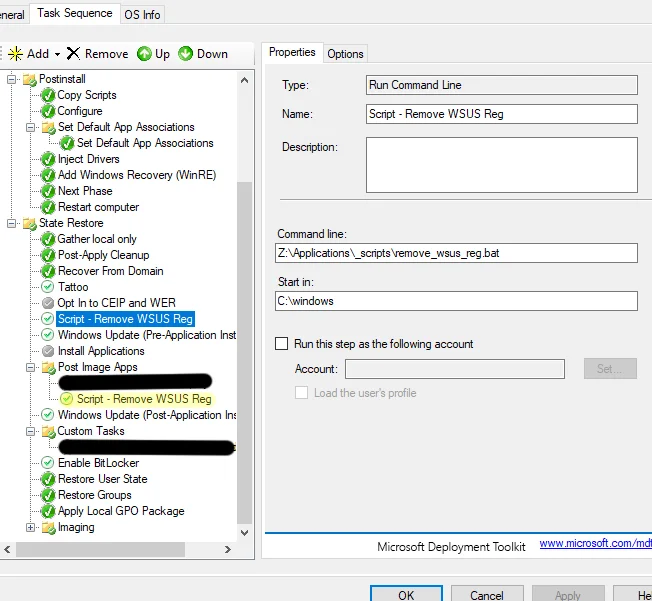
Task: Open the OS Info tab
Action: pos(142,15)
